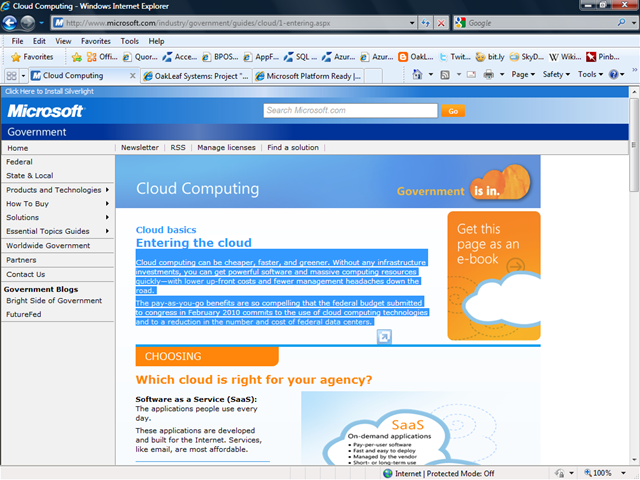
Task: Open the SQL favorites bar bookmark
Action: (300, 57)
